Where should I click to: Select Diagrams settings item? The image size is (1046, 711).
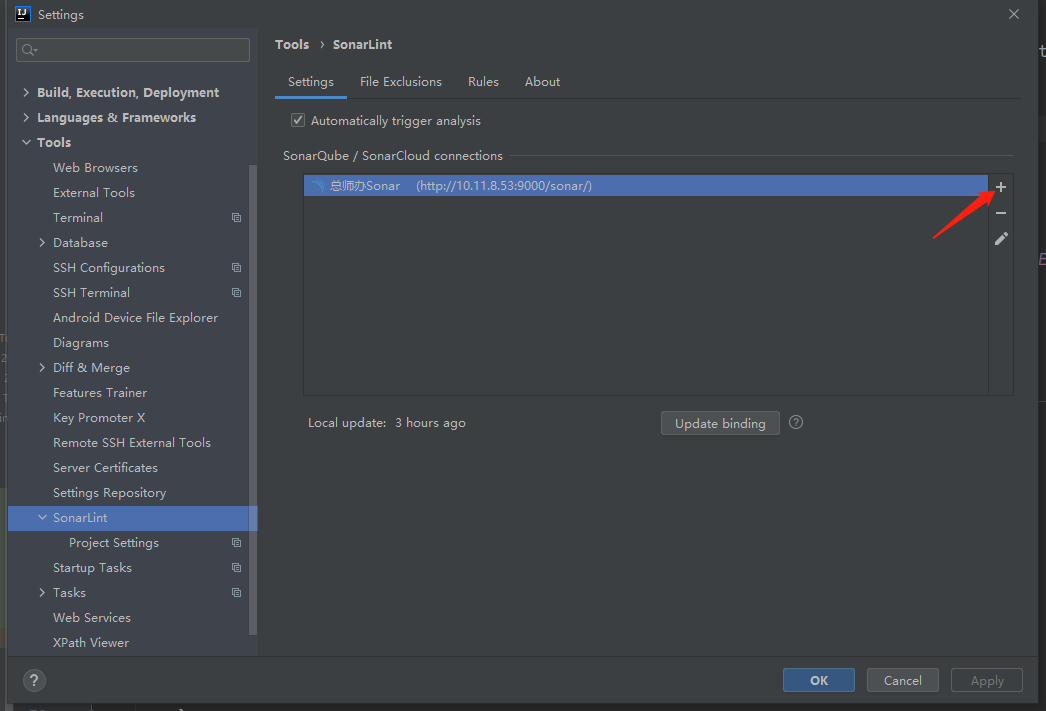pyautogui.click(x=81, y=343)
